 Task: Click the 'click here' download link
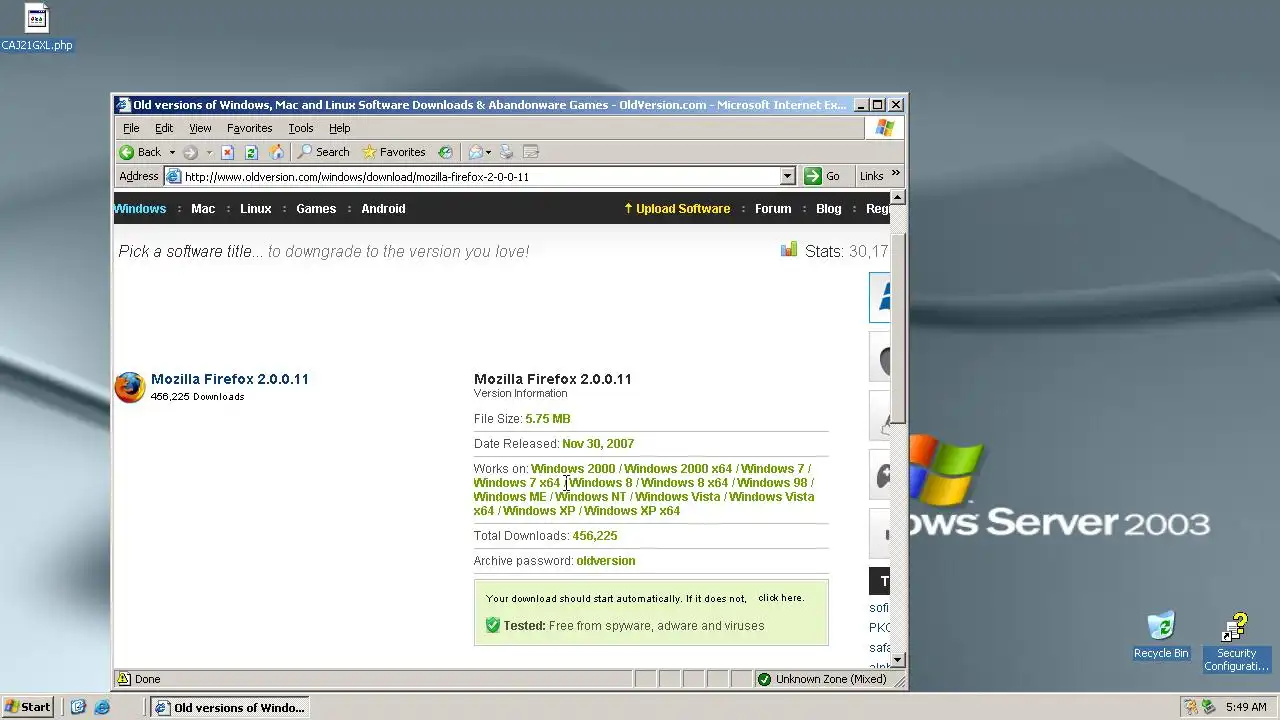coord(780,598)
